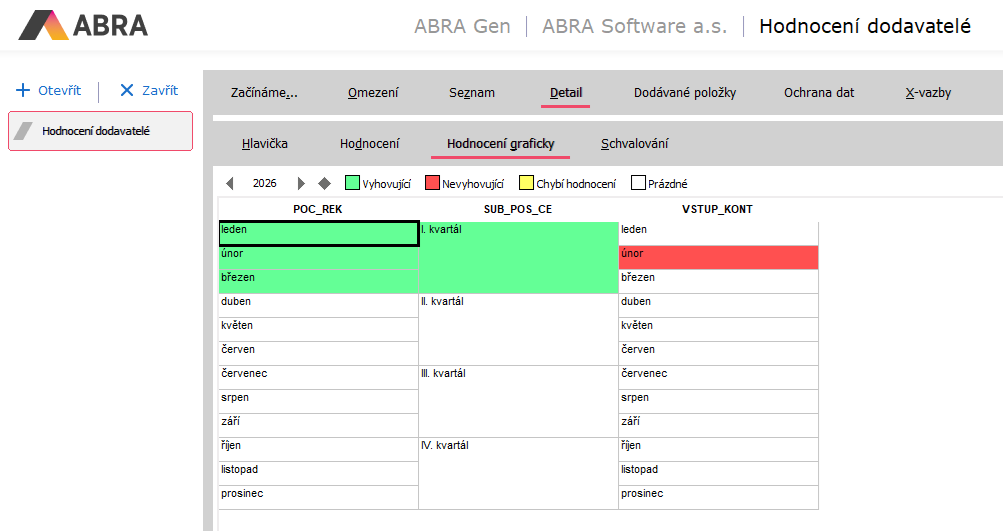Click the plus icon next to Otevřít
Viewport: 1003px width, 531px height.
pyautogui.click(x=23, y=91)
